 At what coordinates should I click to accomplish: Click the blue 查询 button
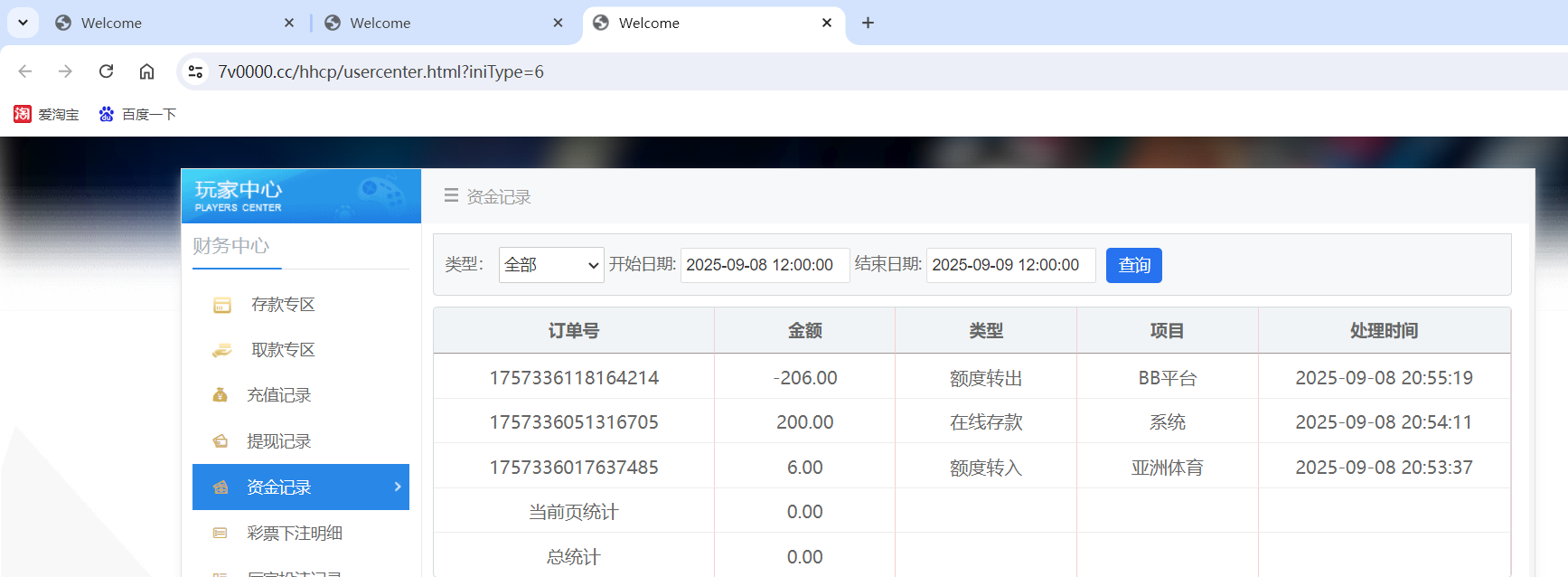1133,265
